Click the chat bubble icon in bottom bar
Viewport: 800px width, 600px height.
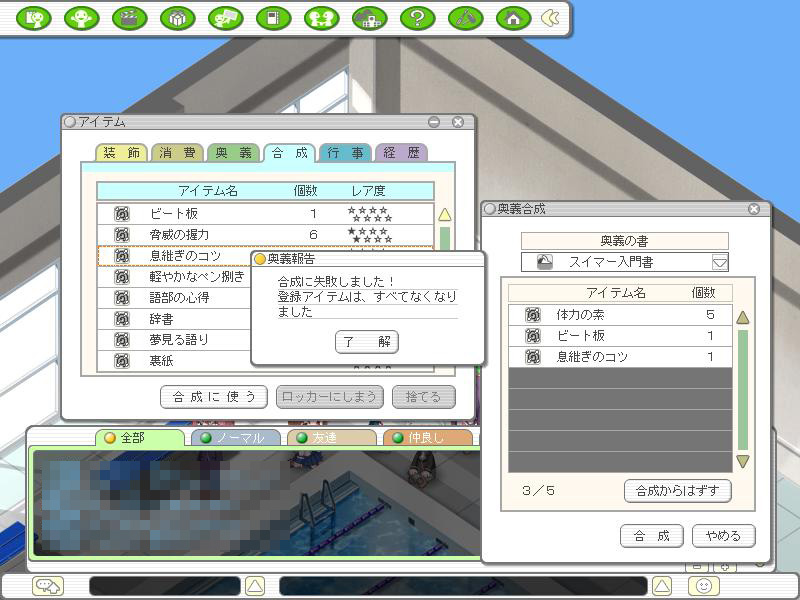click(47, 586)
